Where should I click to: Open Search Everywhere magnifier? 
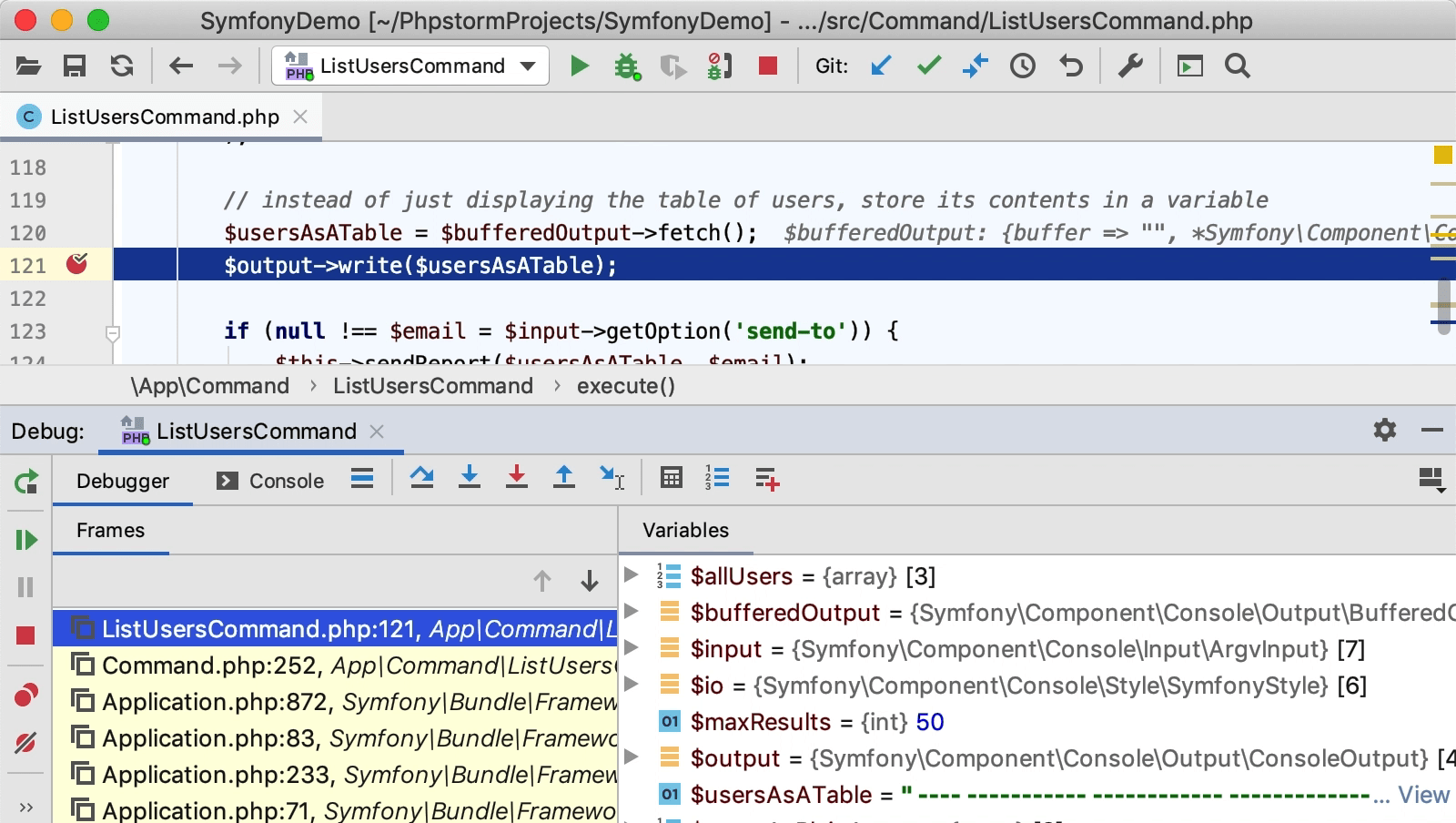[1237, 66]
